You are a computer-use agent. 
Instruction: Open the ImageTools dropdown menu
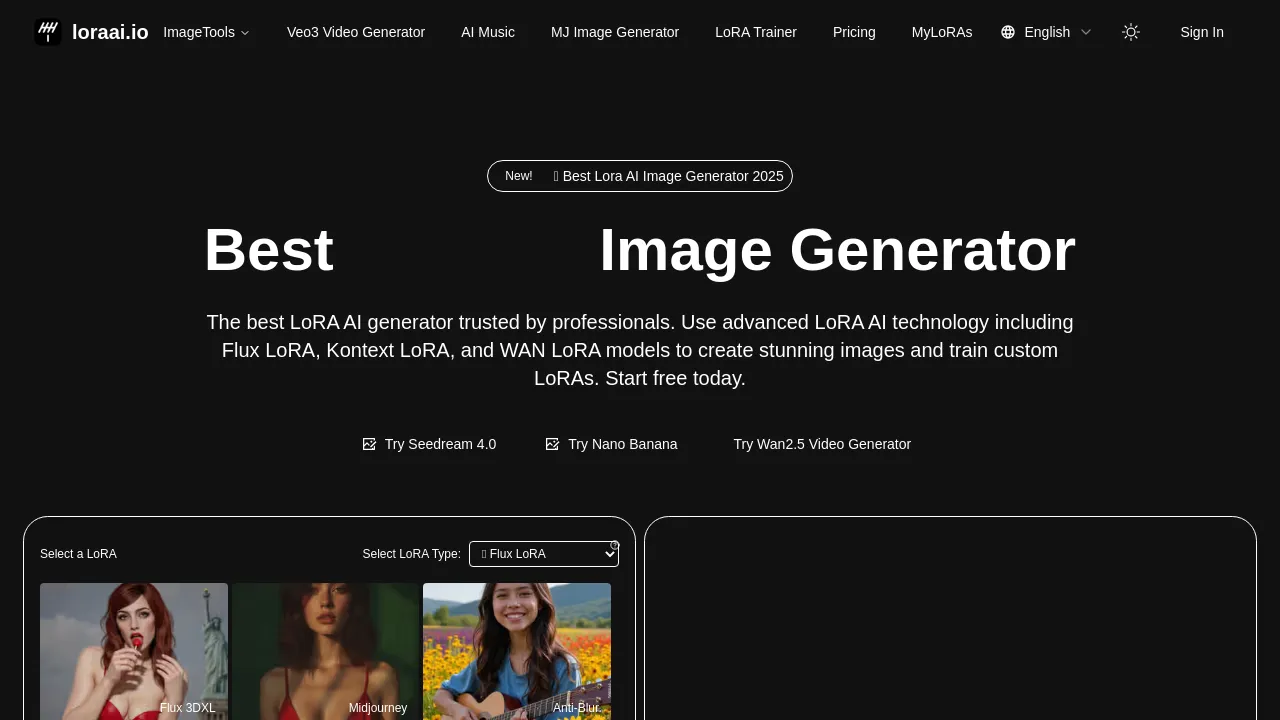coord(207,32)
